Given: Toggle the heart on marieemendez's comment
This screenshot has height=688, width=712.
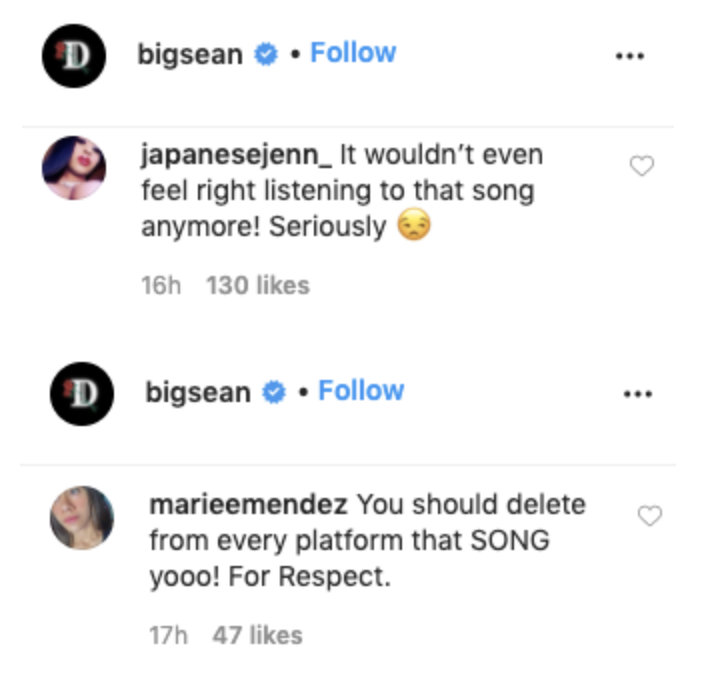Looking at the screenshot, I should [650, 516].
